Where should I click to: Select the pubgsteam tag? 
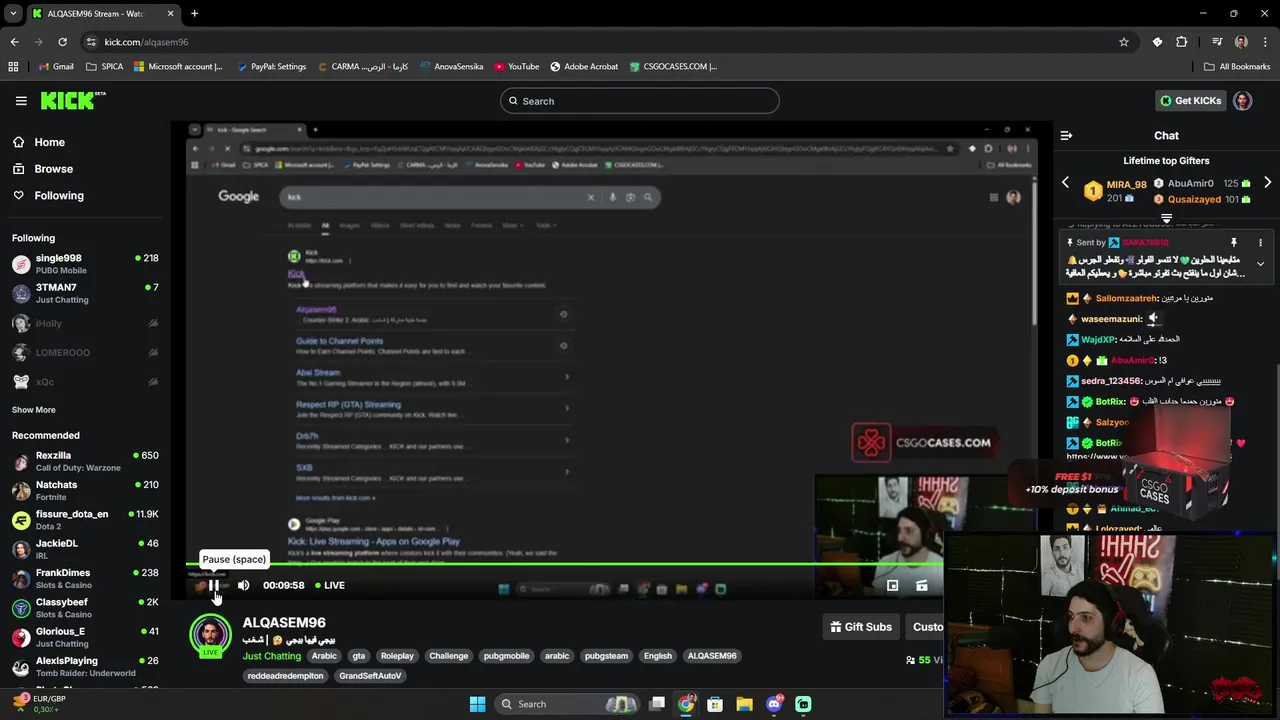click(x=606, y=656)
